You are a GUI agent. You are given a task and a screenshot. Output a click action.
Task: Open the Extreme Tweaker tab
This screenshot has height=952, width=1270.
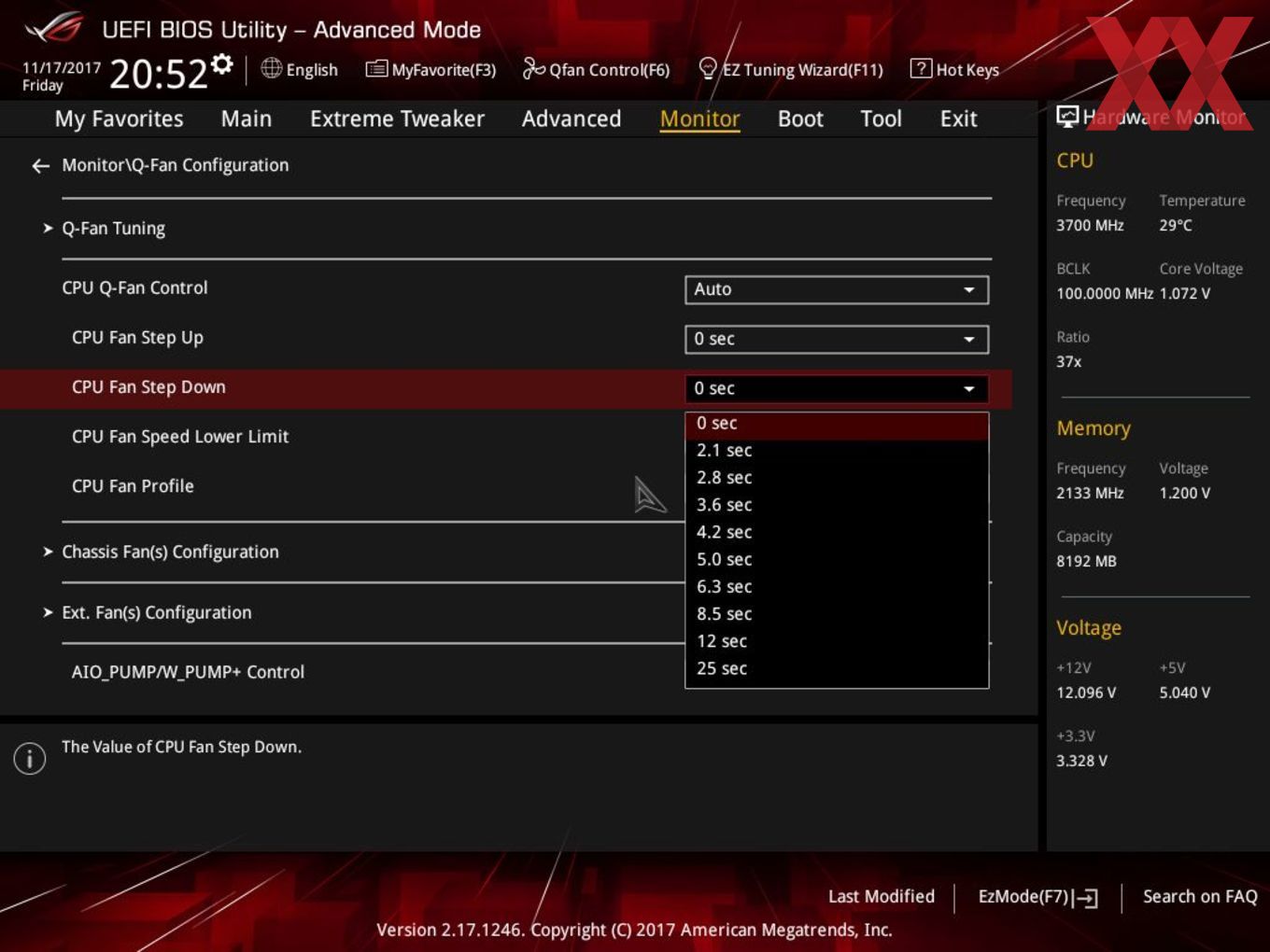coord(397,119)
